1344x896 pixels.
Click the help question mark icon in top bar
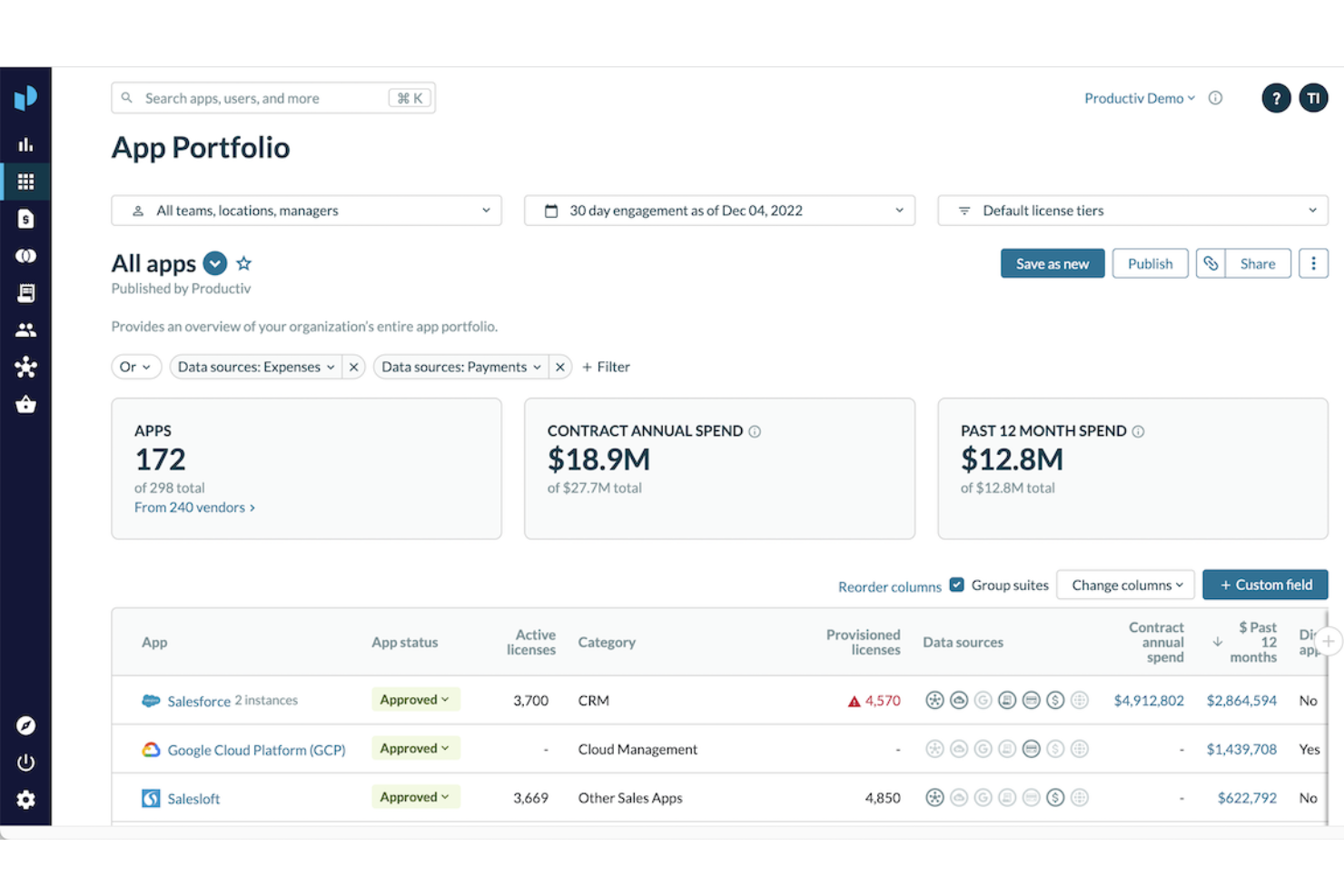click(1276, 97)
